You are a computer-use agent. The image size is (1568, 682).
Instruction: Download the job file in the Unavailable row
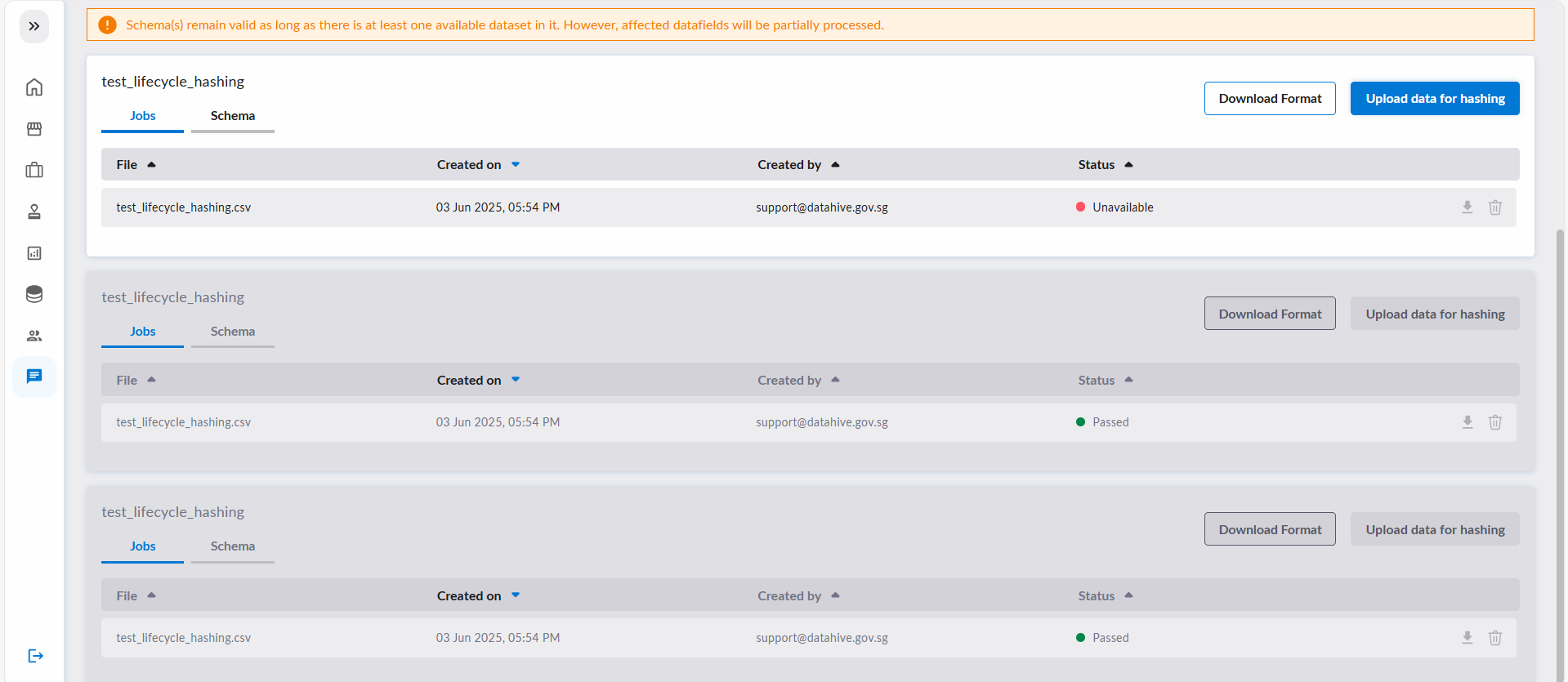pyautogui.click(x=1467, y=207)
